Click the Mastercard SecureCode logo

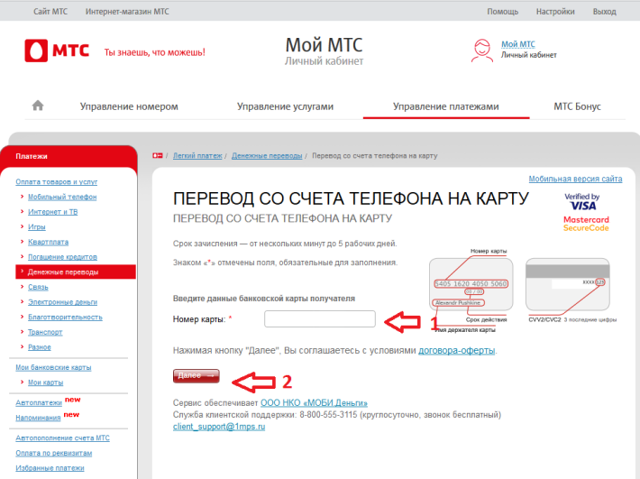click(586, 224)
